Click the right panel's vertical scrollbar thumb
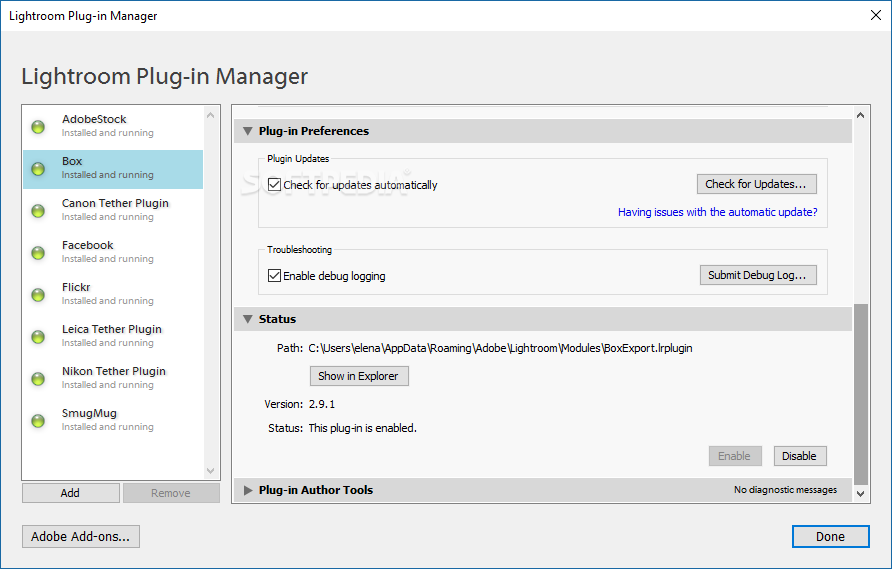 pos(861,394)
